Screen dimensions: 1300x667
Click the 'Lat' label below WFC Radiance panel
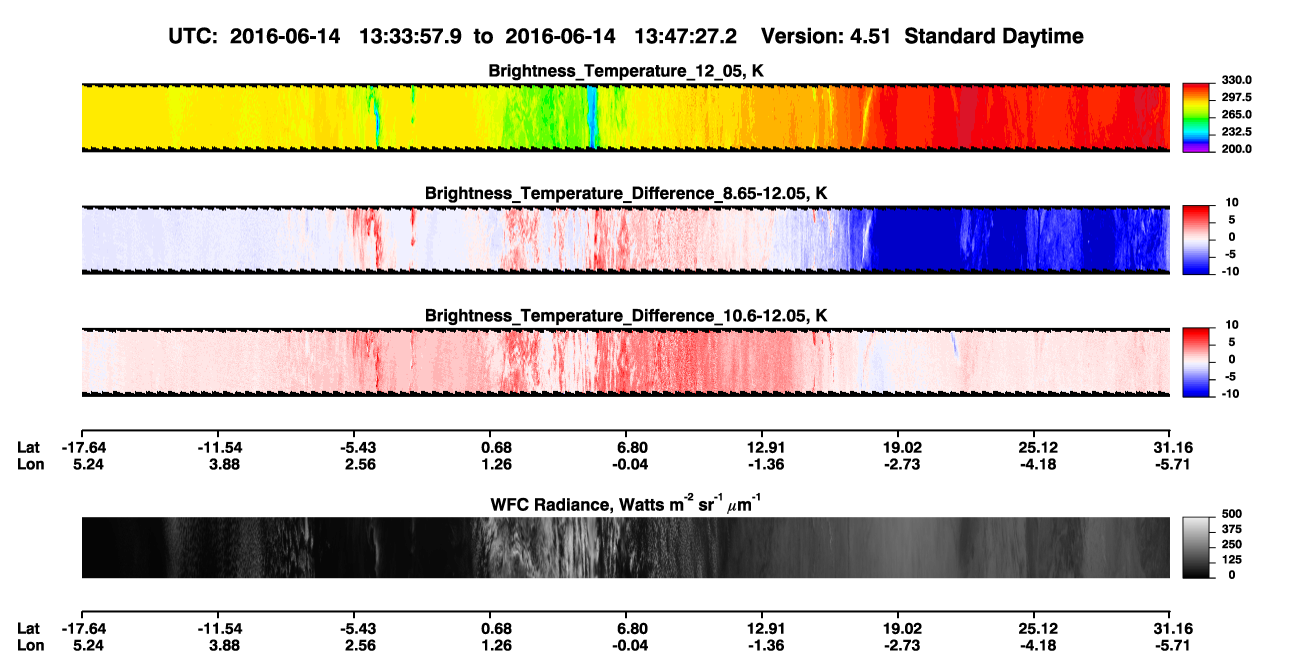pyautogui.click(x=28, y=629)
